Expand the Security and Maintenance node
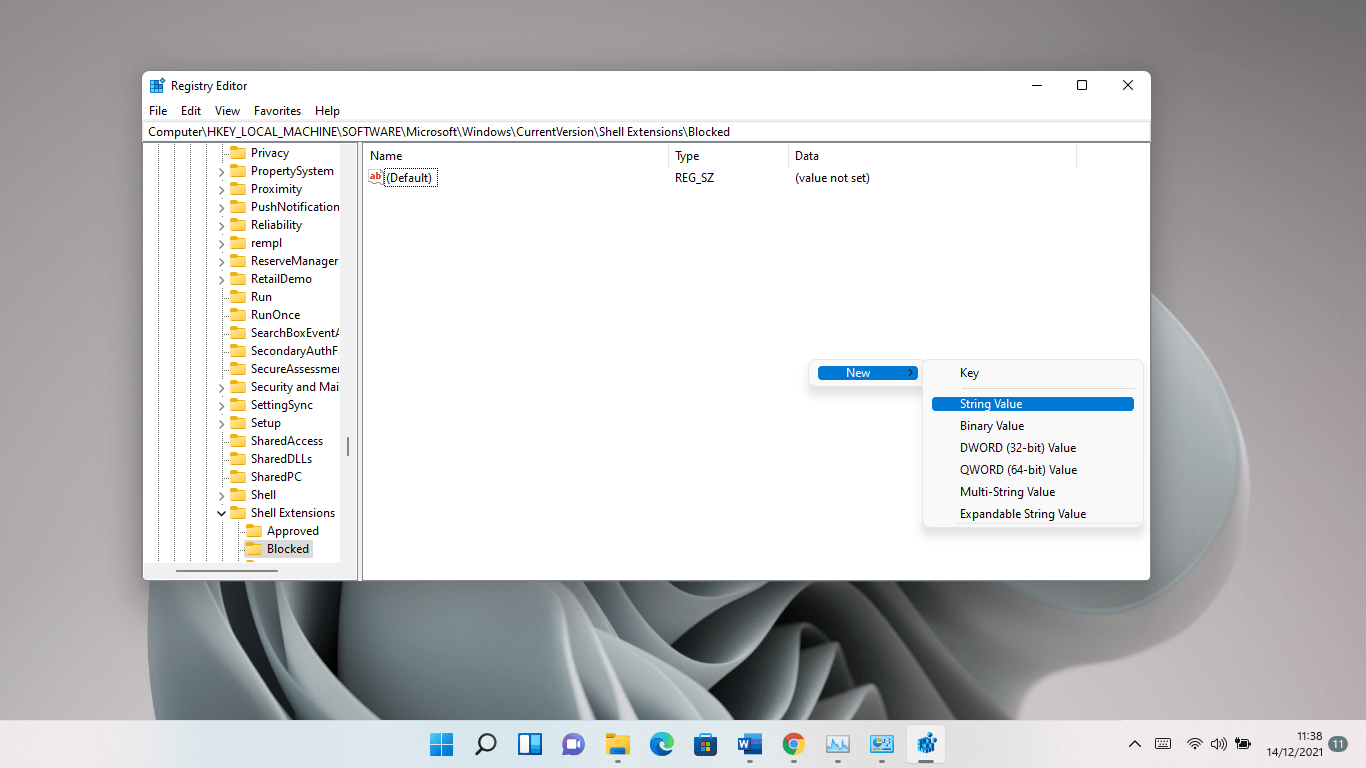Image resolution: width=1366 pixels, height=768 pixels. tap(222, 388)
